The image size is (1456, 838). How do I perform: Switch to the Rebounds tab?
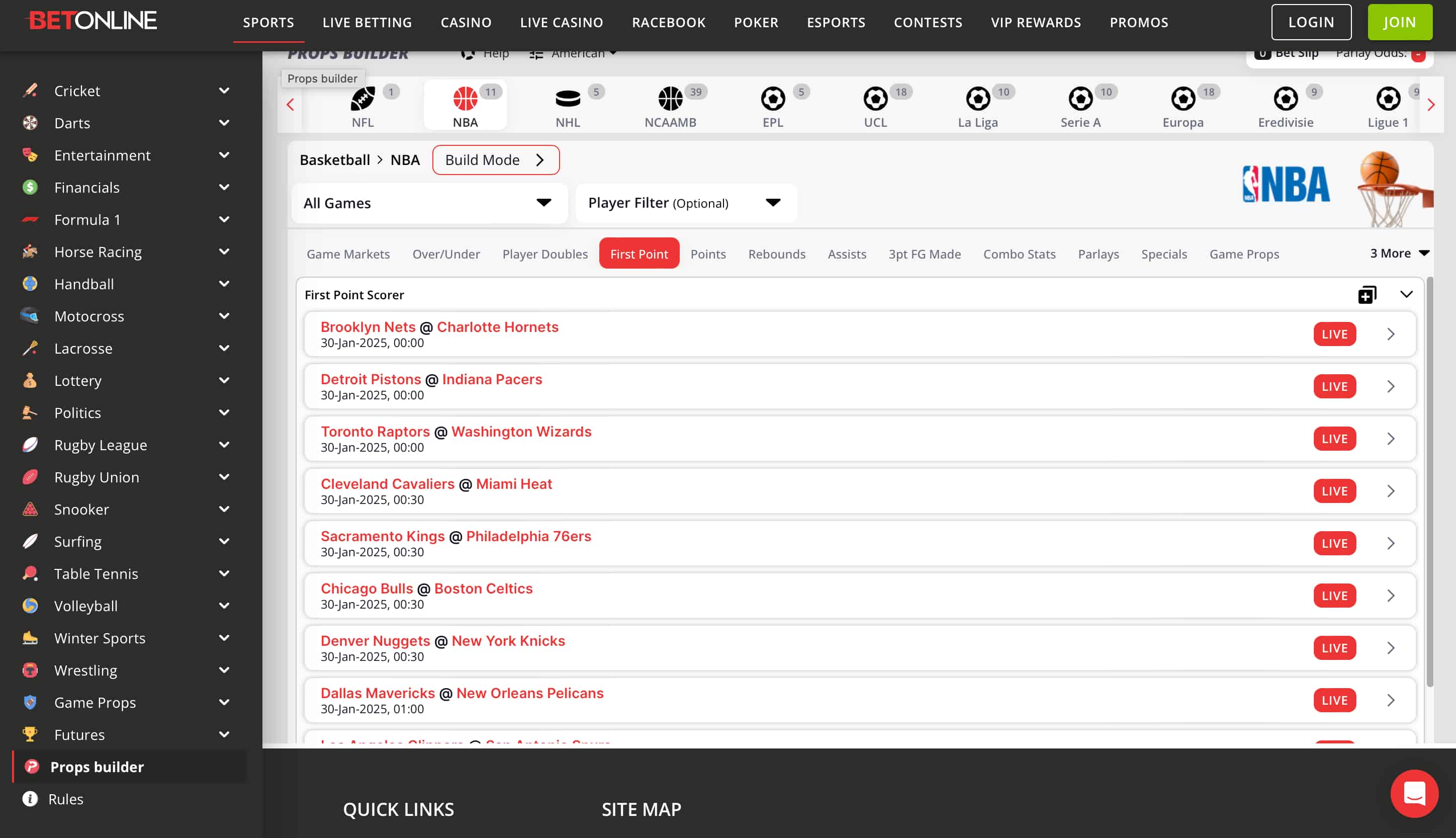[x=776, y=254]
